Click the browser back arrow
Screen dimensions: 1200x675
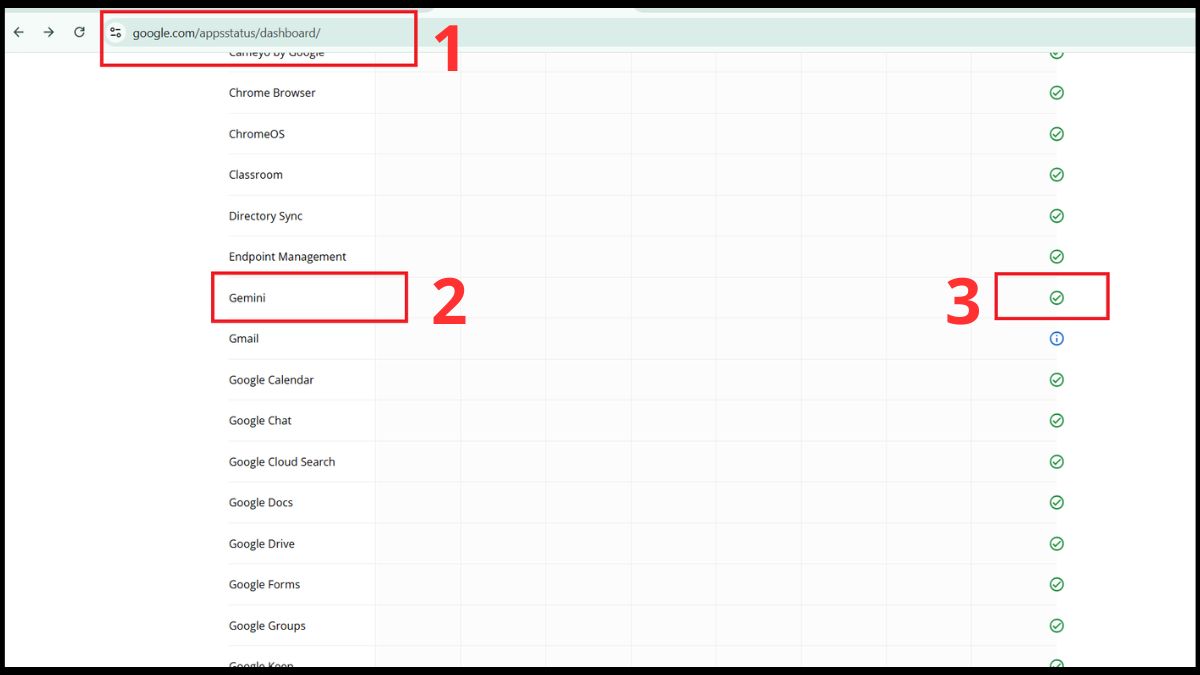pos(18,32)
